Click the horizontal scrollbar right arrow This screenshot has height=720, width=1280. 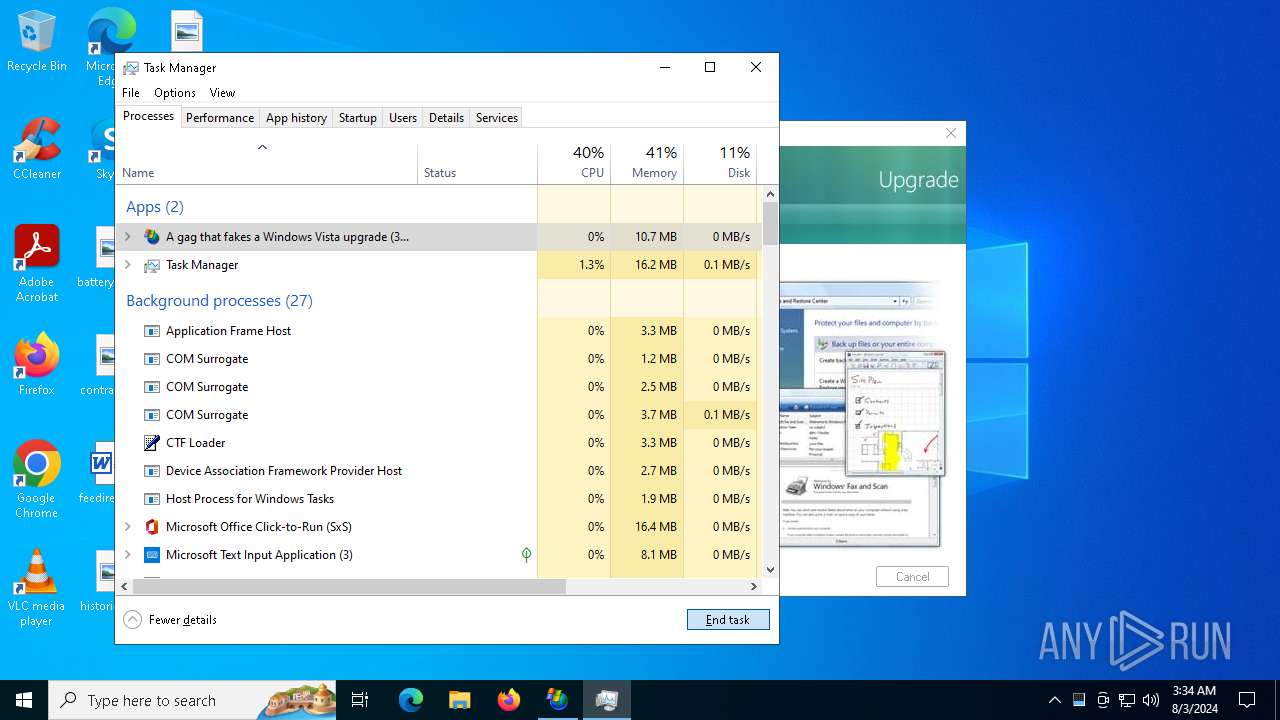pos(754,587)
